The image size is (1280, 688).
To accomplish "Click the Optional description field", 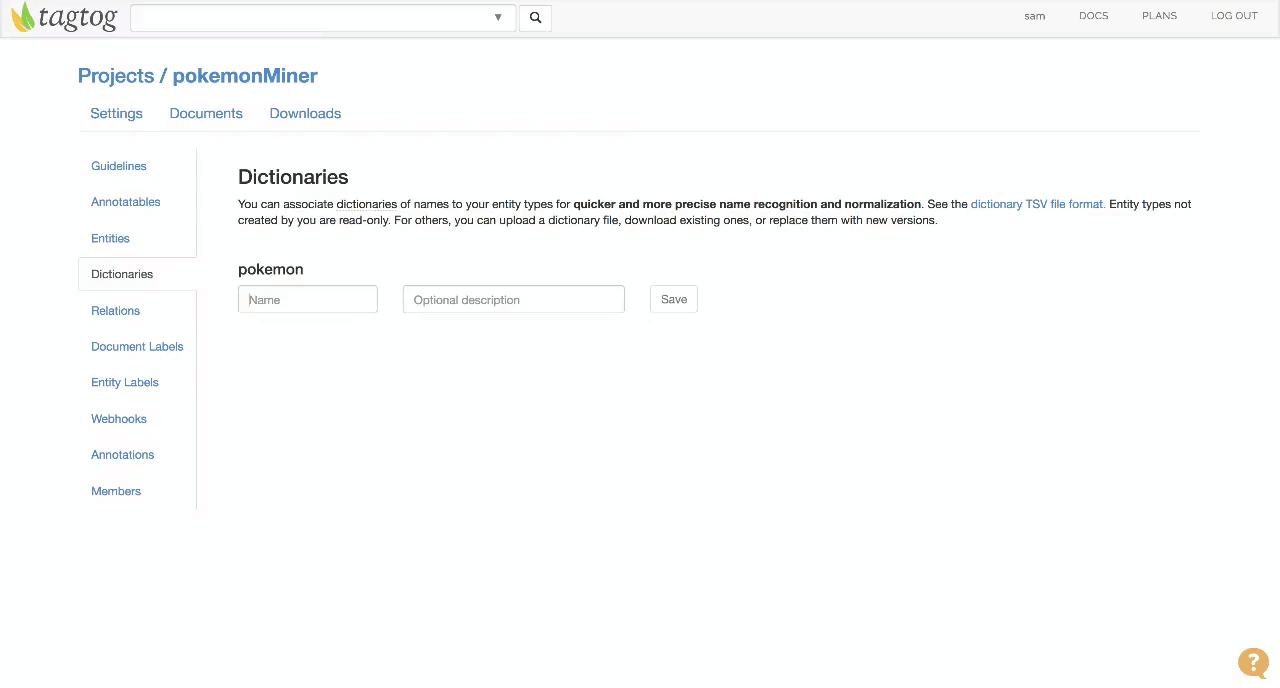I will [x=514, y=299].
